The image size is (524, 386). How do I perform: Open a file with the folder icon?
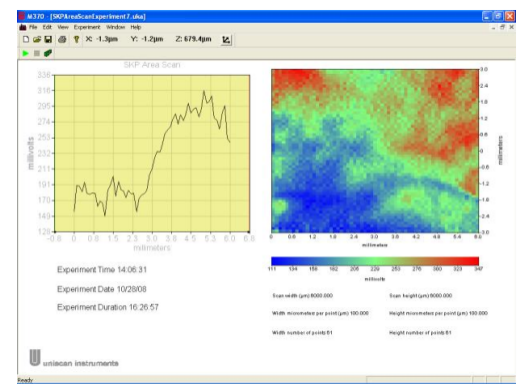point(37,39)
